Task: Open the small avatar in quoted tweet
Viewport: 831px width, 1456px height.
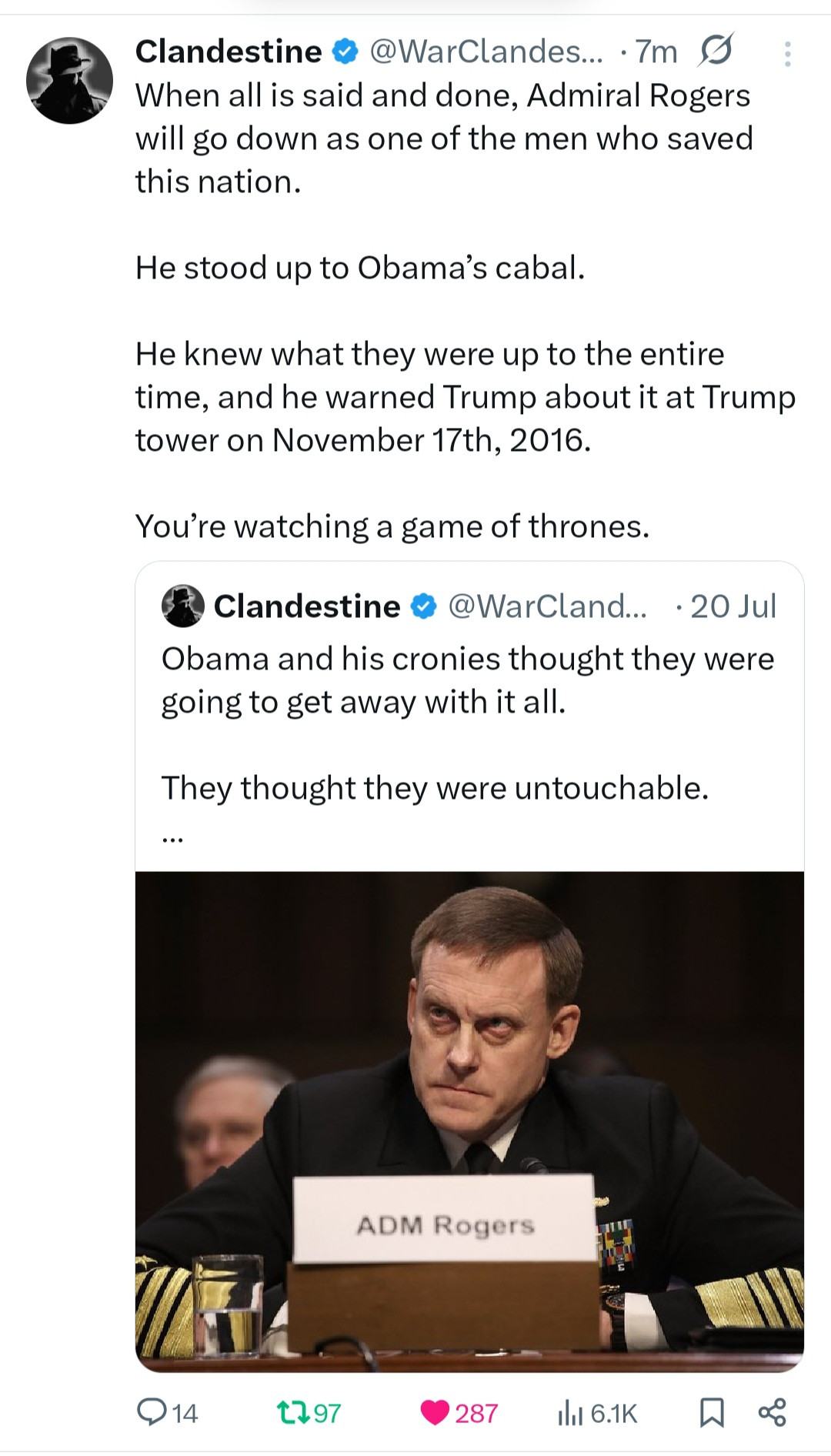Action: [x=182, y=606]
